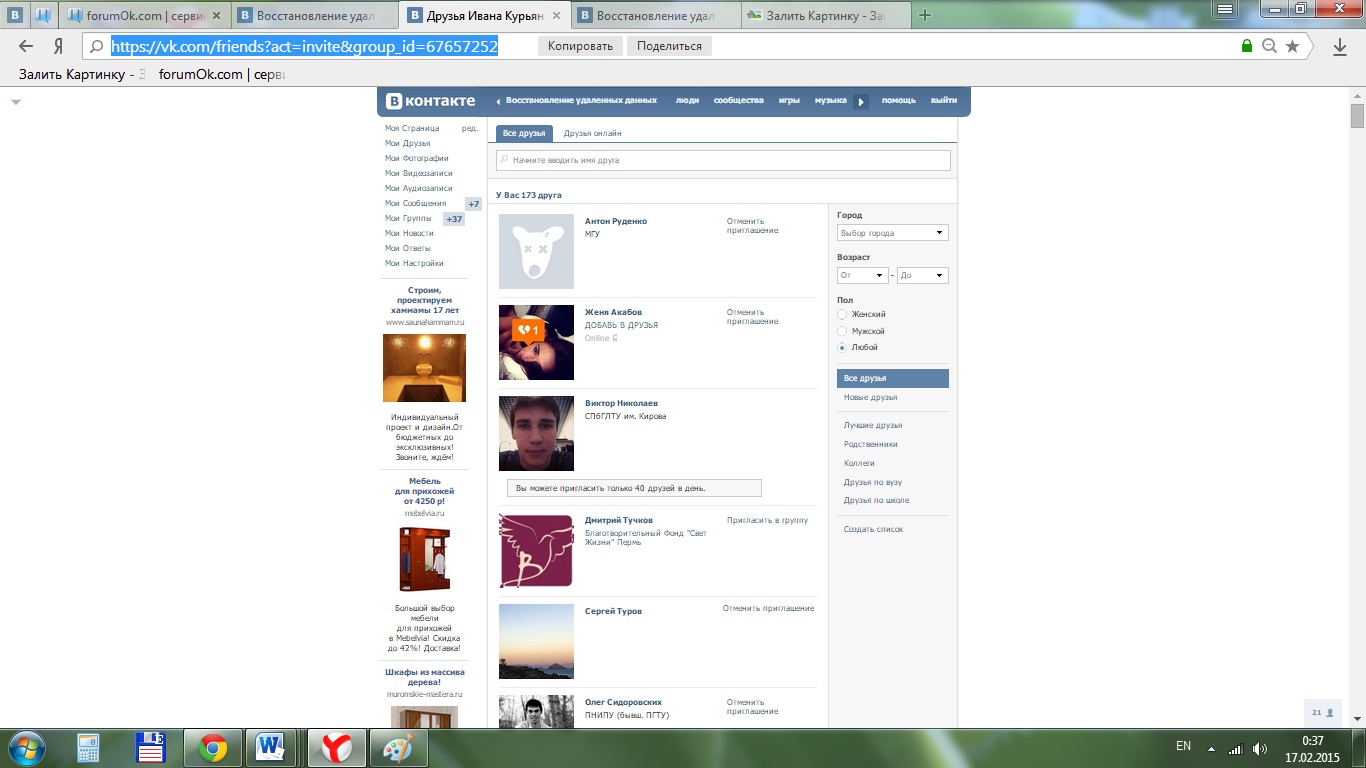The height and width of the screenshot is (768, 1366).
Task: Open 'музыка' in VK header menu
Action: (x=830, y=101)
